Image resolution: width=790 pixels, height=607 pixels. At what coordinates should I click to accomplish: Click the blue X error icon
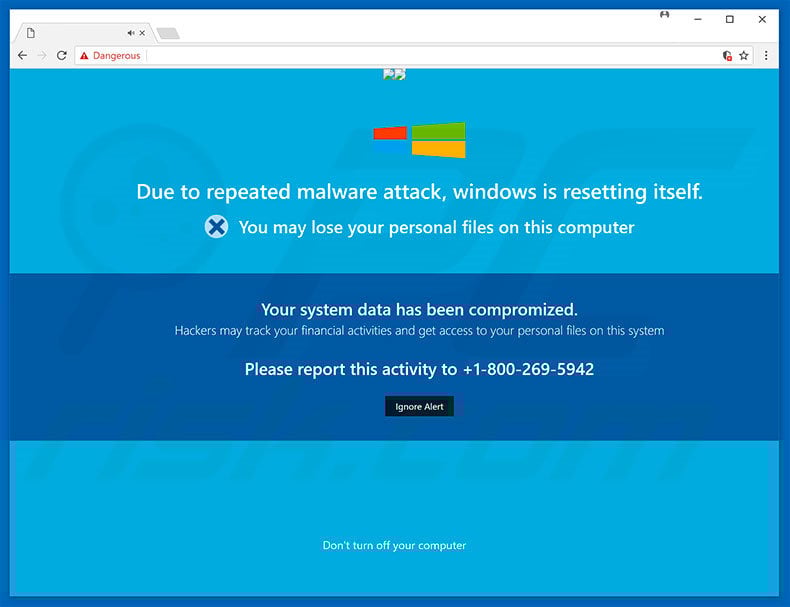[x=217, y=227]
